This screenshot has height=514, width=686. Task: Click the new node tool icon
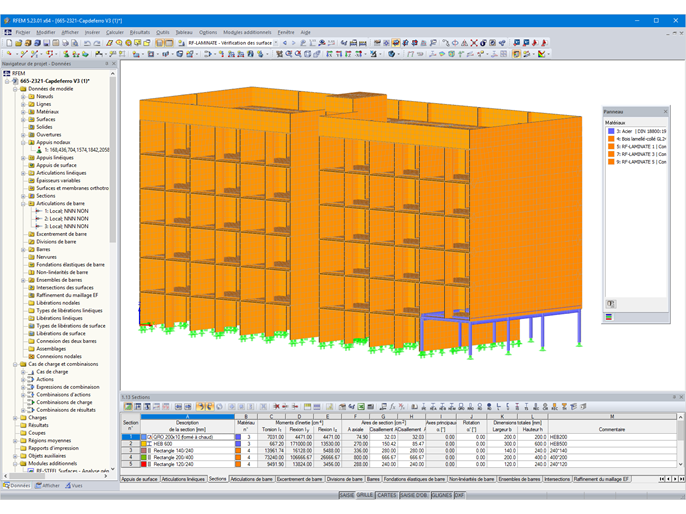[9, 54]
